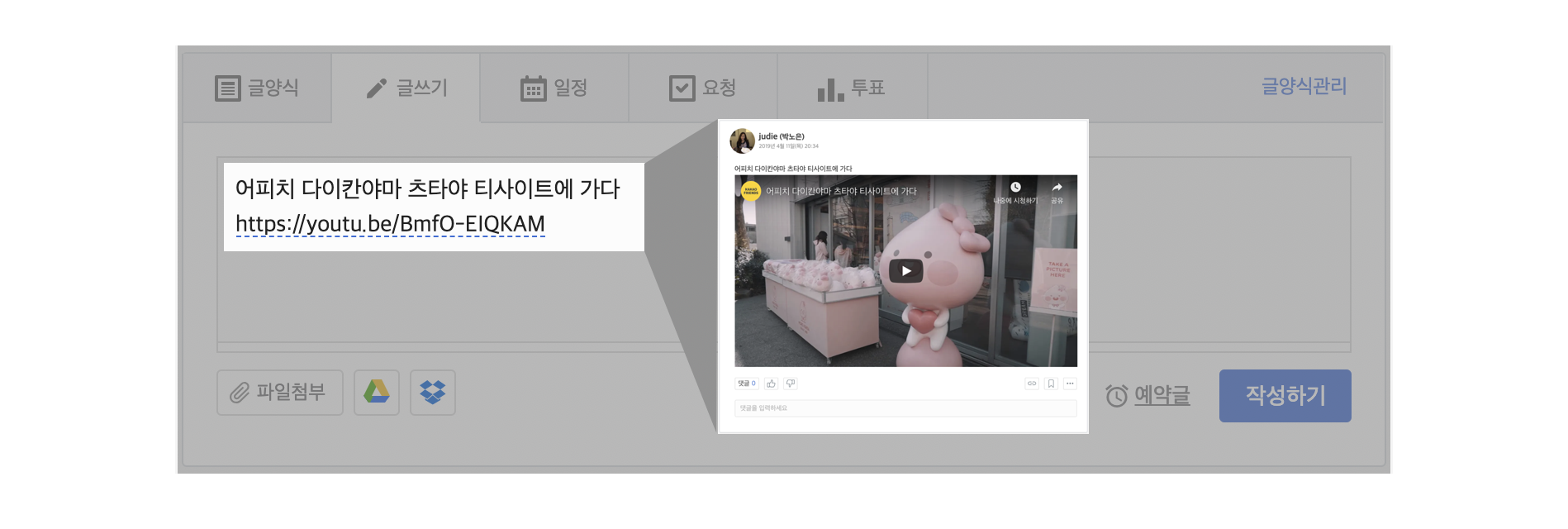Viewport: 1568px width, 529px height.
Task: Select the 글쓰기 tab
Action: pos(406,88)
